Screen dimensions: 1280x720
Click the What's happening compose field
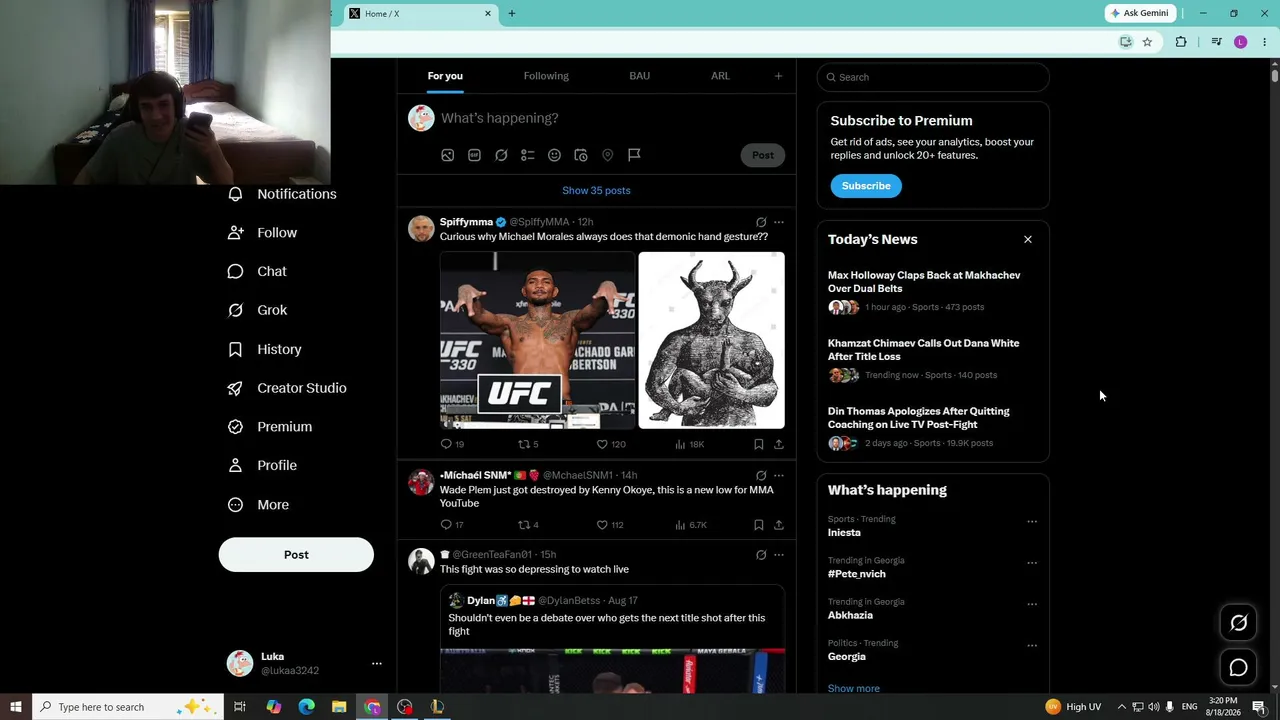(500, 118)
